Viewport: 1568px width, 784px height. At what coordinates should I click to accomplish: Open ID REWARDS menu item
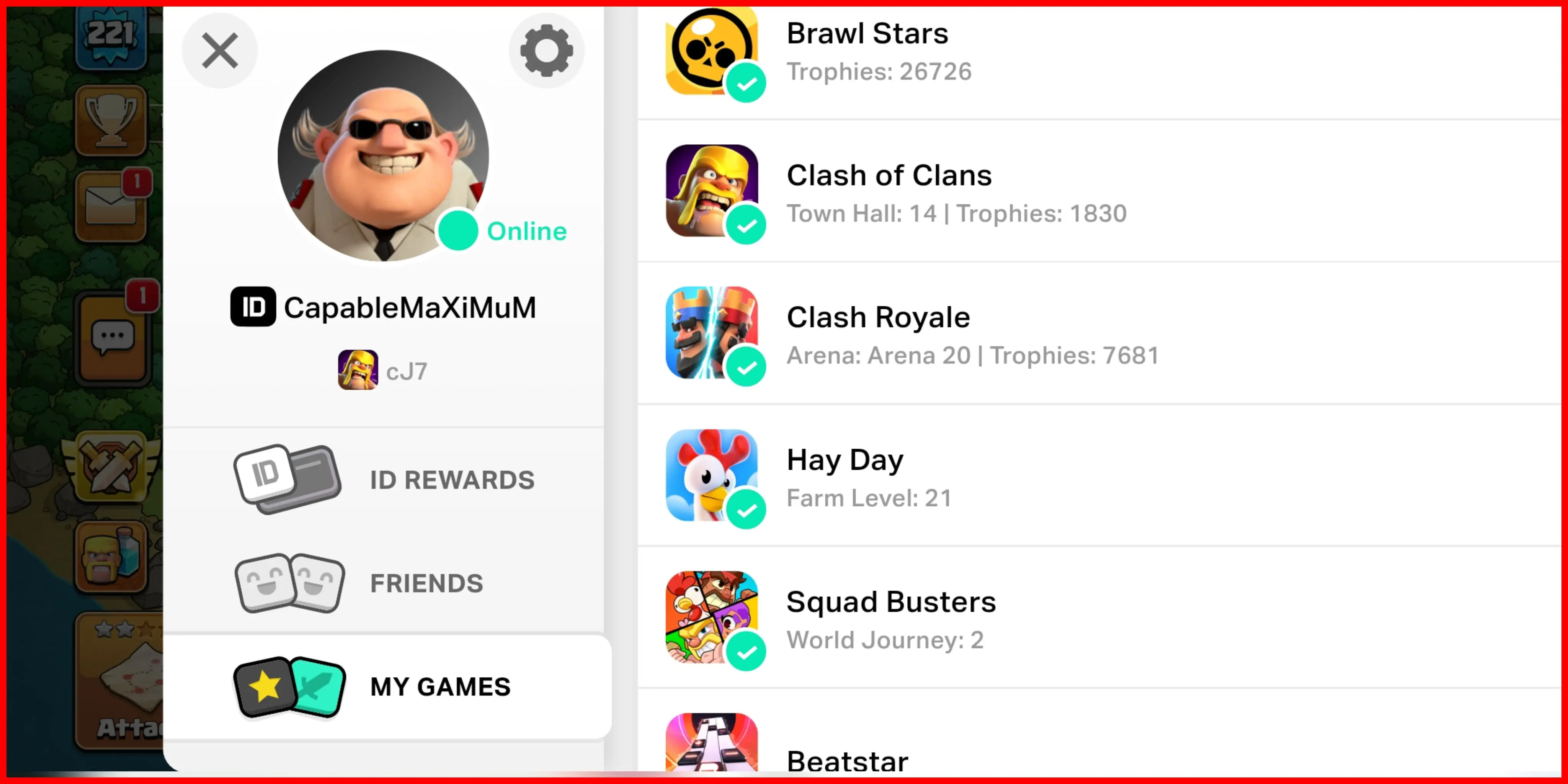384,480
